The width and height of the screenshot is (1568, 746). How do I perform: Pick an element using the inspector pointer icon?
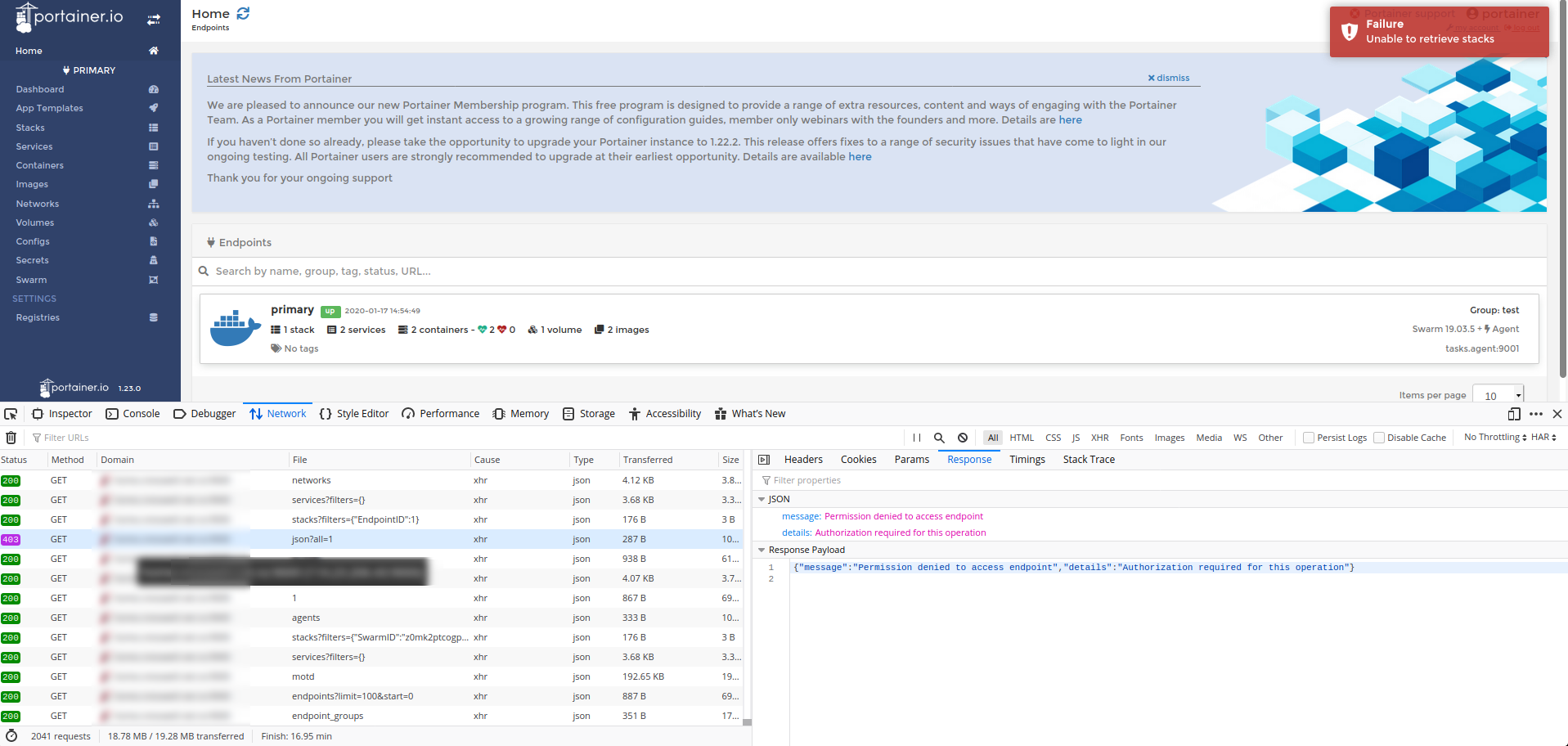click(11, 414)
